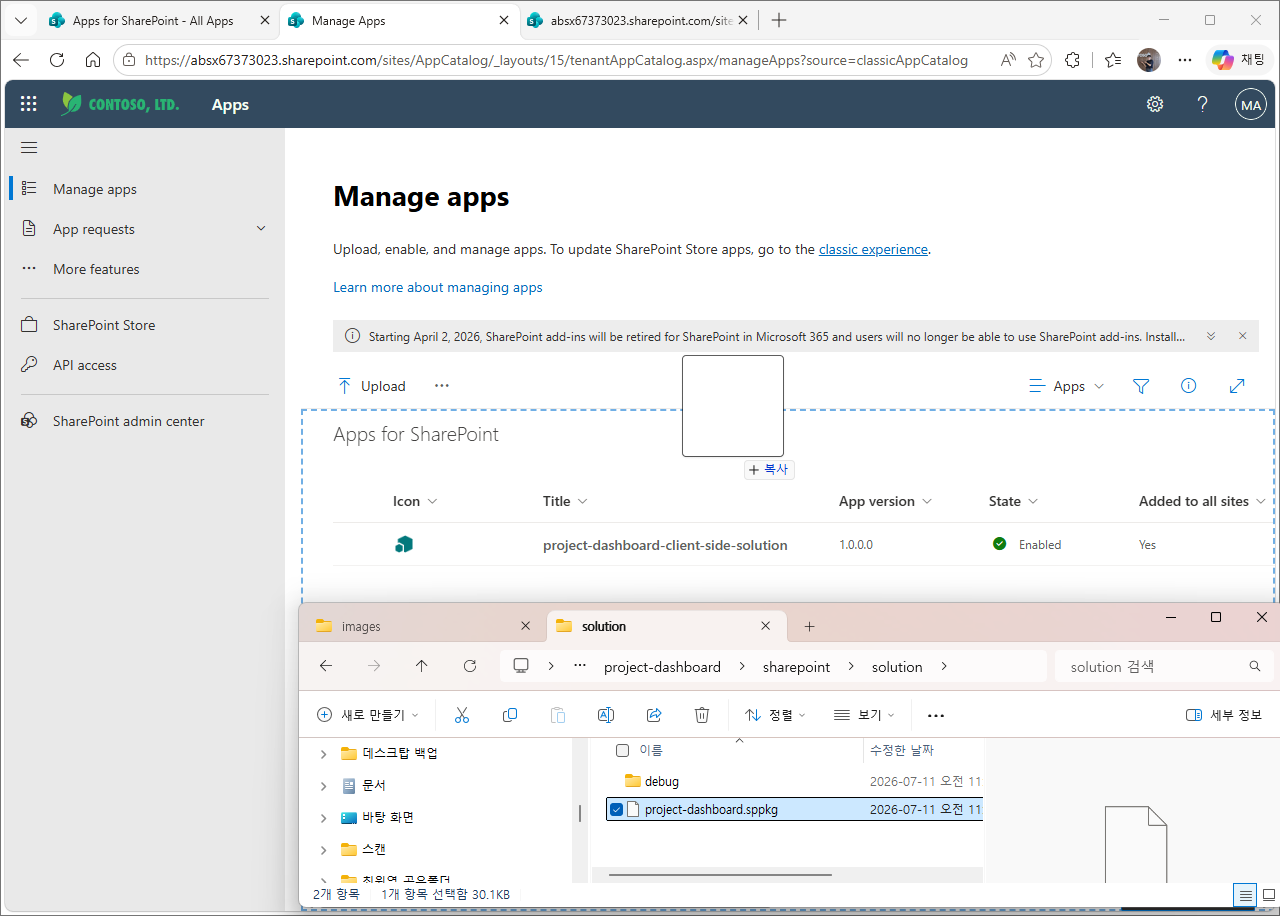This screenshot has height=916, width=1280.
Task: Expand list to full-page view
Action: click(1237, 386)
